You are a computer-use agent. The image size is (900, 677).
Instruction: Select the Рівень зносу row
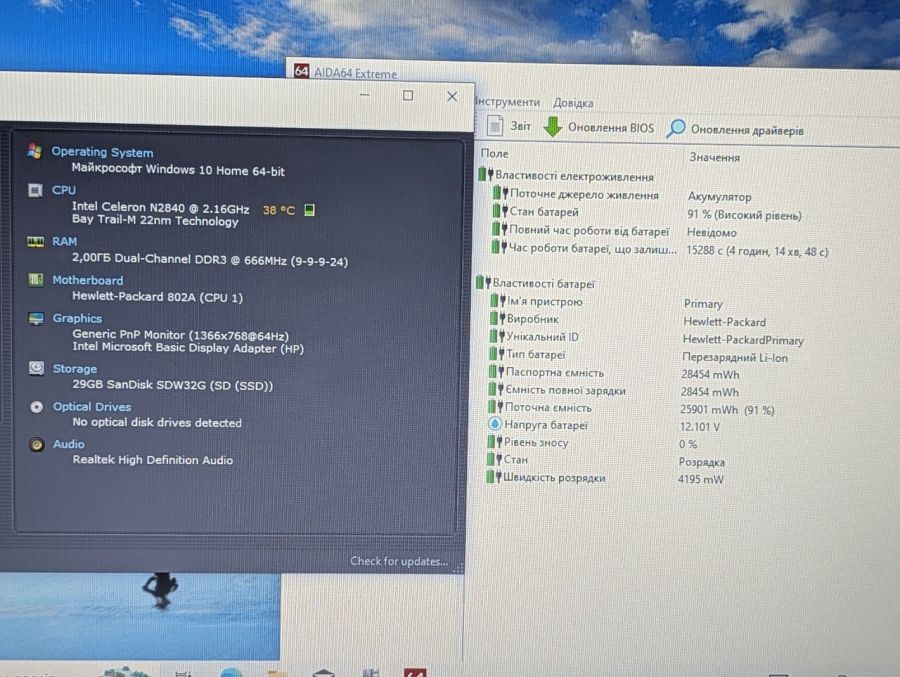592,443
